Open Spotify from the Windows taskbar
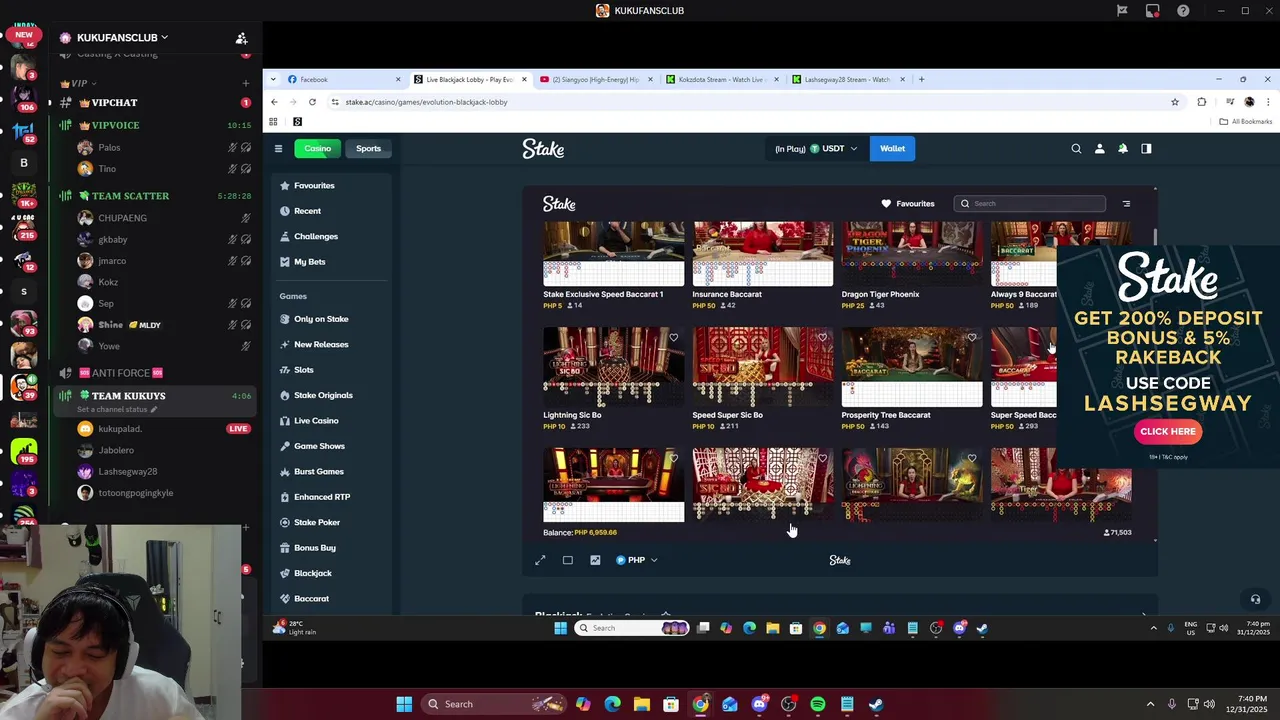1280x720 pixels. [817, 704]
